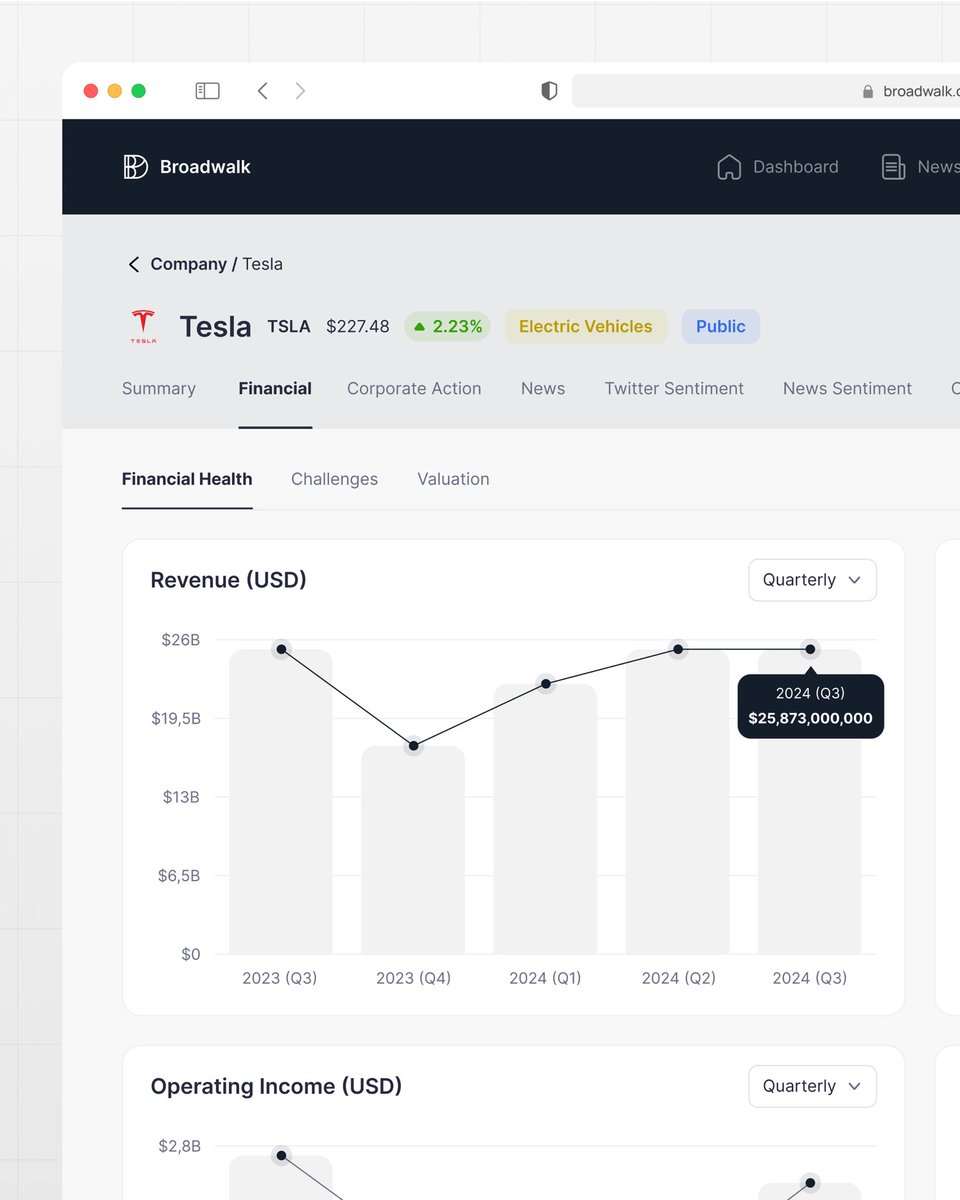This screenshot has width=960, height=1200.
Task: Click the $19,5B axis label
Action: tap(176, 718)
